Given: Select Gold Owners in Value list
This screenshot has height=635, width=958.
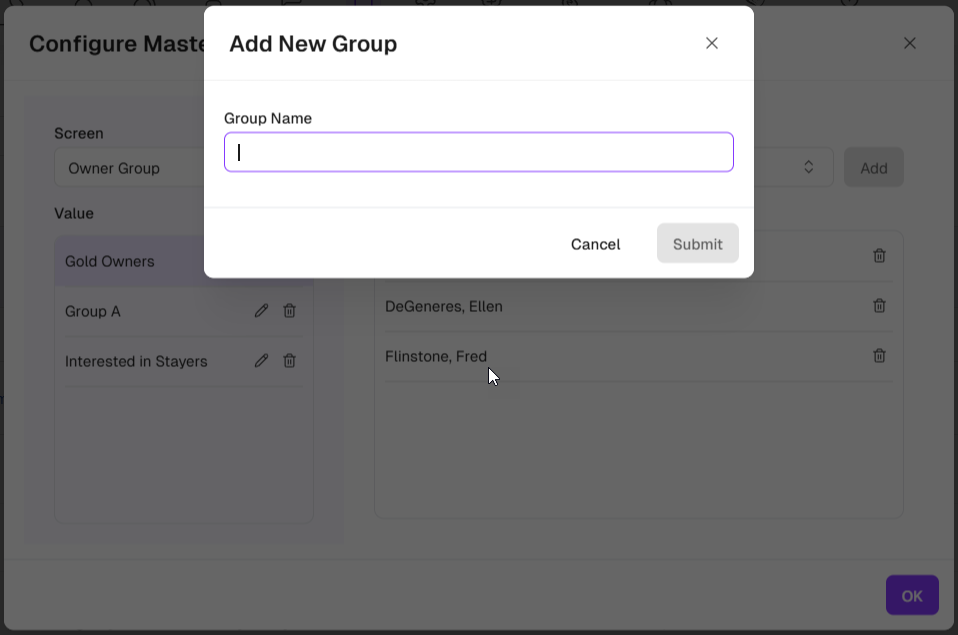Looking at the screenshot, I should click(110, 261).
